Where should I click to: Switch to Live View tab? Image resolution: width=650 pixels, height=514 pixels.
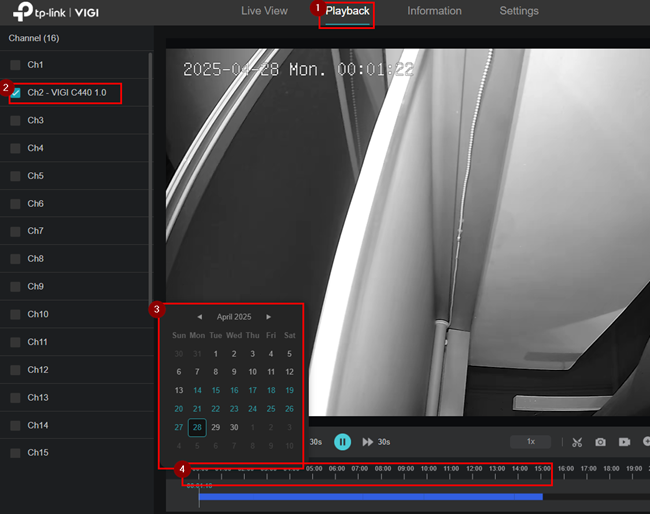(x=264, y=11)
